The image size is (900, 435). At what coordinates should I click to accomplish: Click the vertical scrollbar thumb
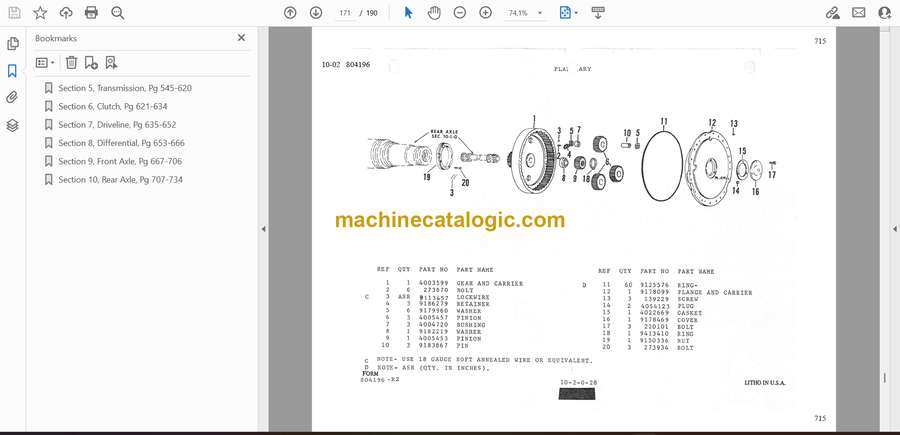click(x=885, y=378)
